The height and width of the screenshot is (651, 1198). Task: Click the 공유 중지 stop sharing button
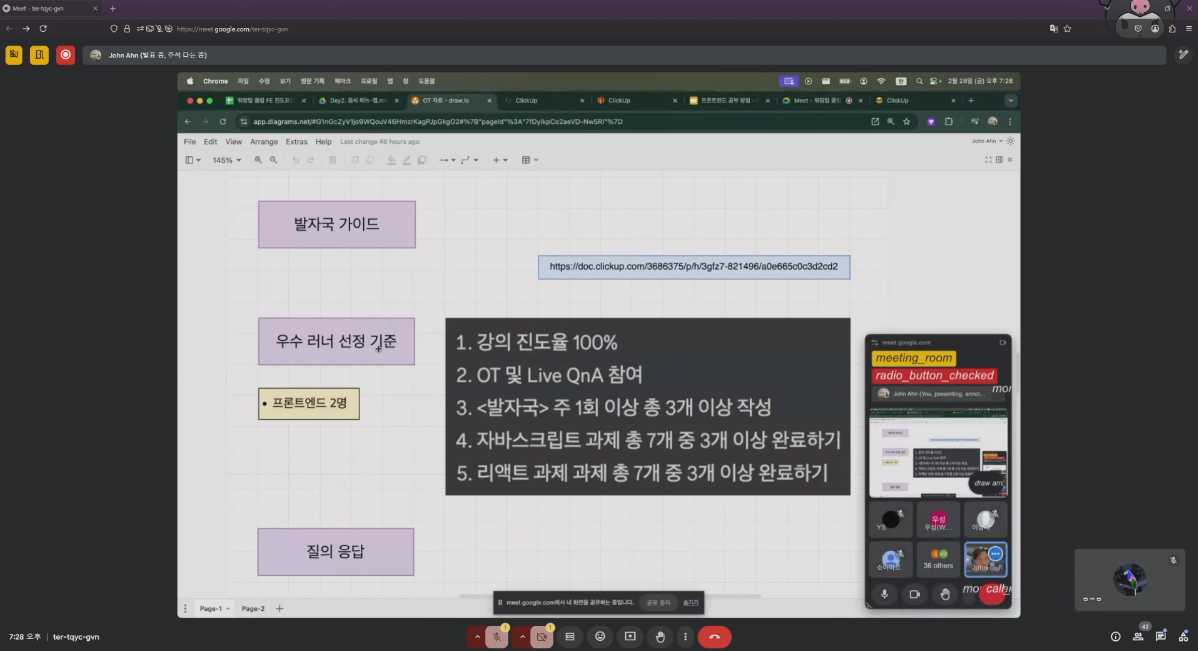pyautogui.click(x=658, y=603)
